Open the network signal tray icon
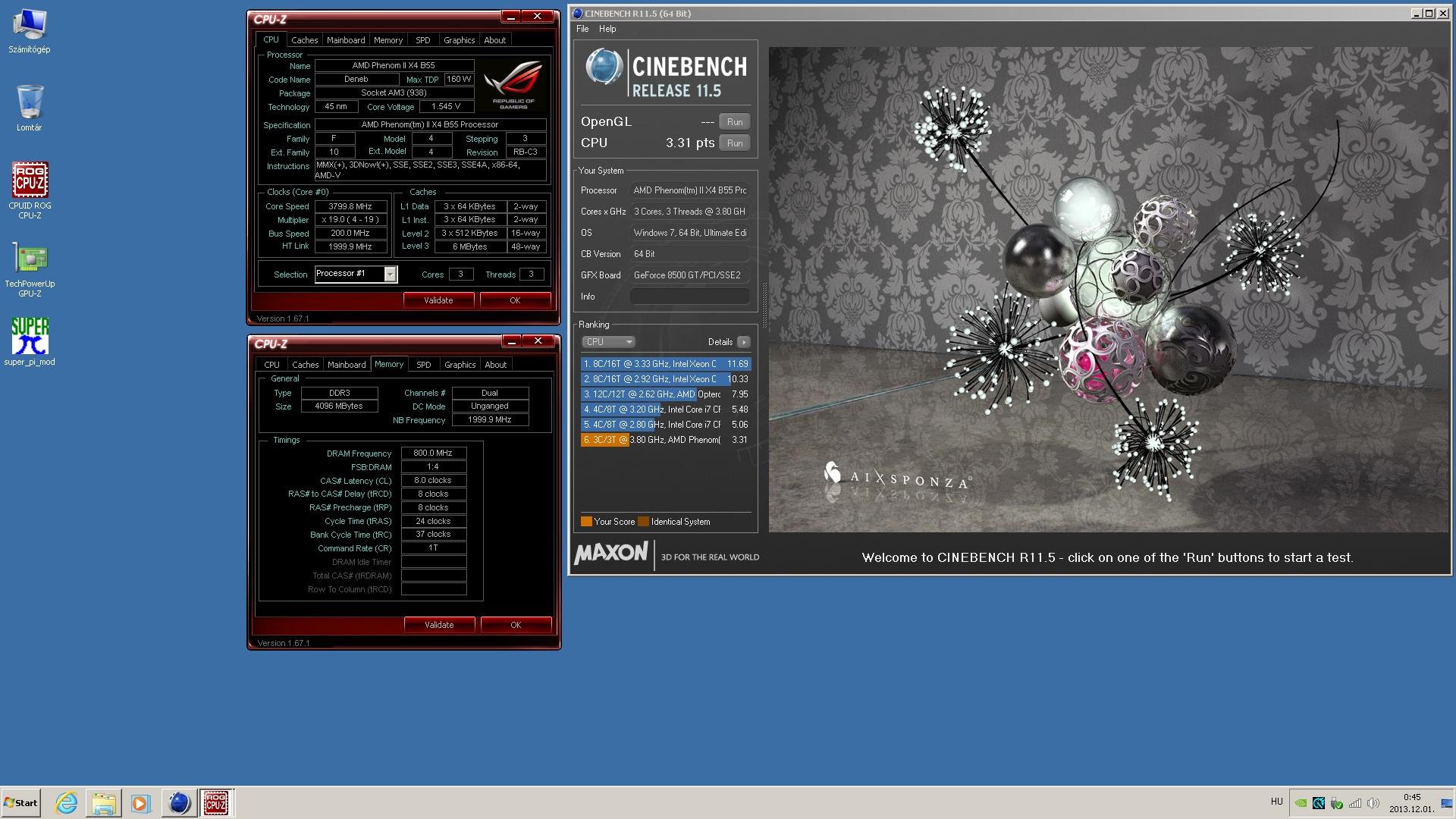 (x=1354, y=803)
